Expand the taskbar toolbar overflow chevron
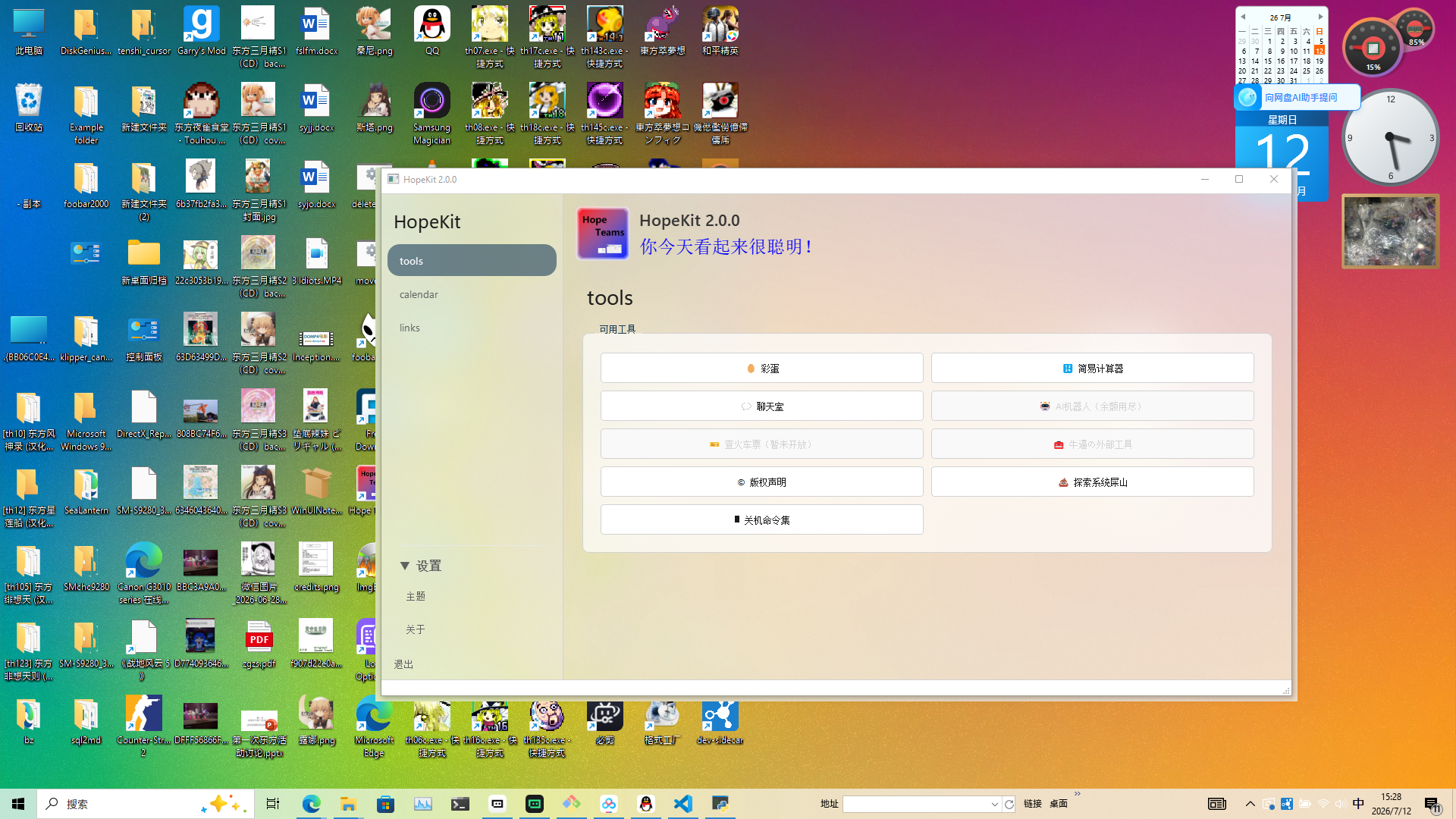Image resolution: width=1456 pixels, height=819 pixels. [x=1078, y=794]
